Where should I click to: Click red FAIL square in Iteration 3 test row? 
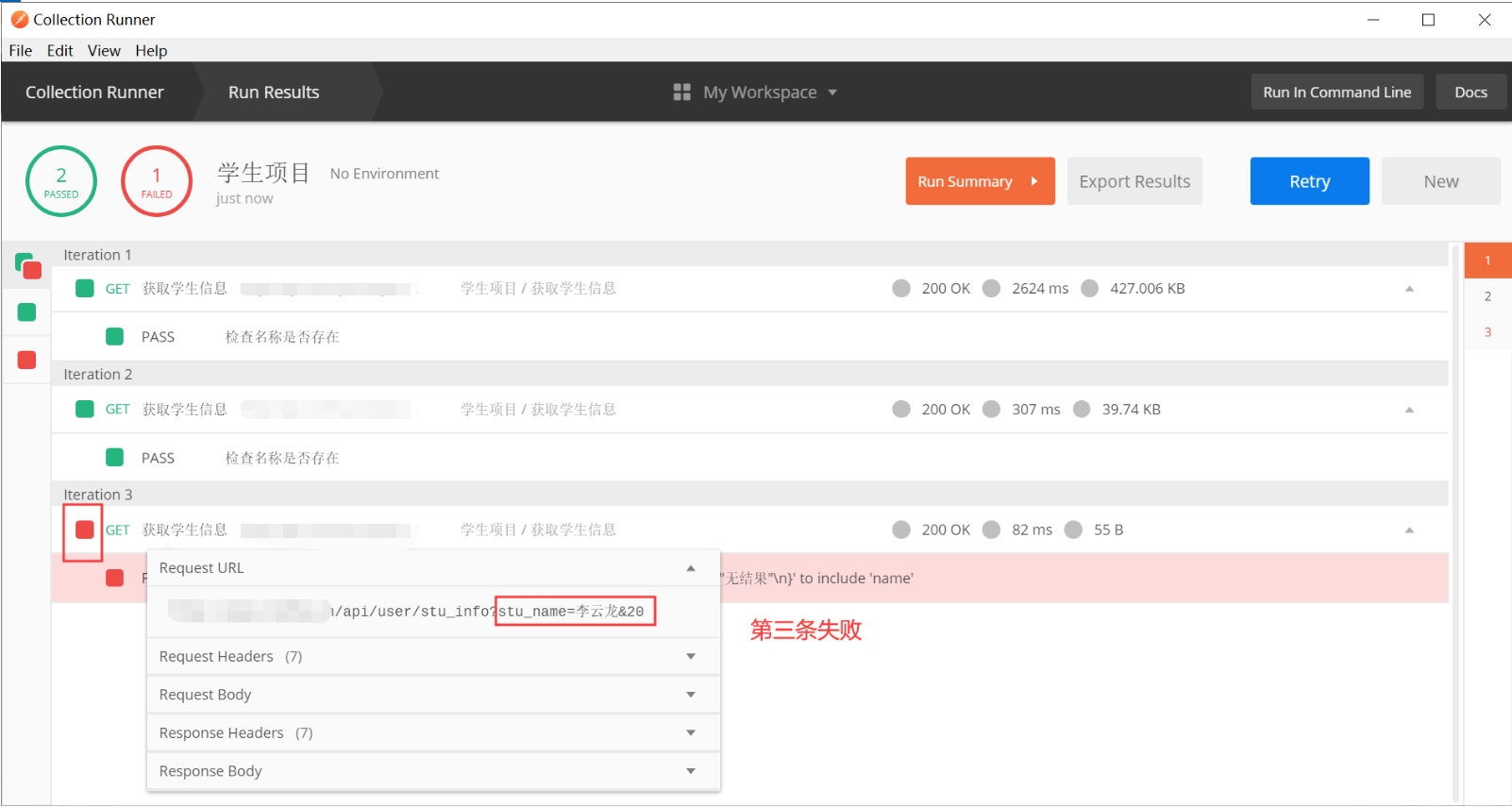click(x=115, y=578)
